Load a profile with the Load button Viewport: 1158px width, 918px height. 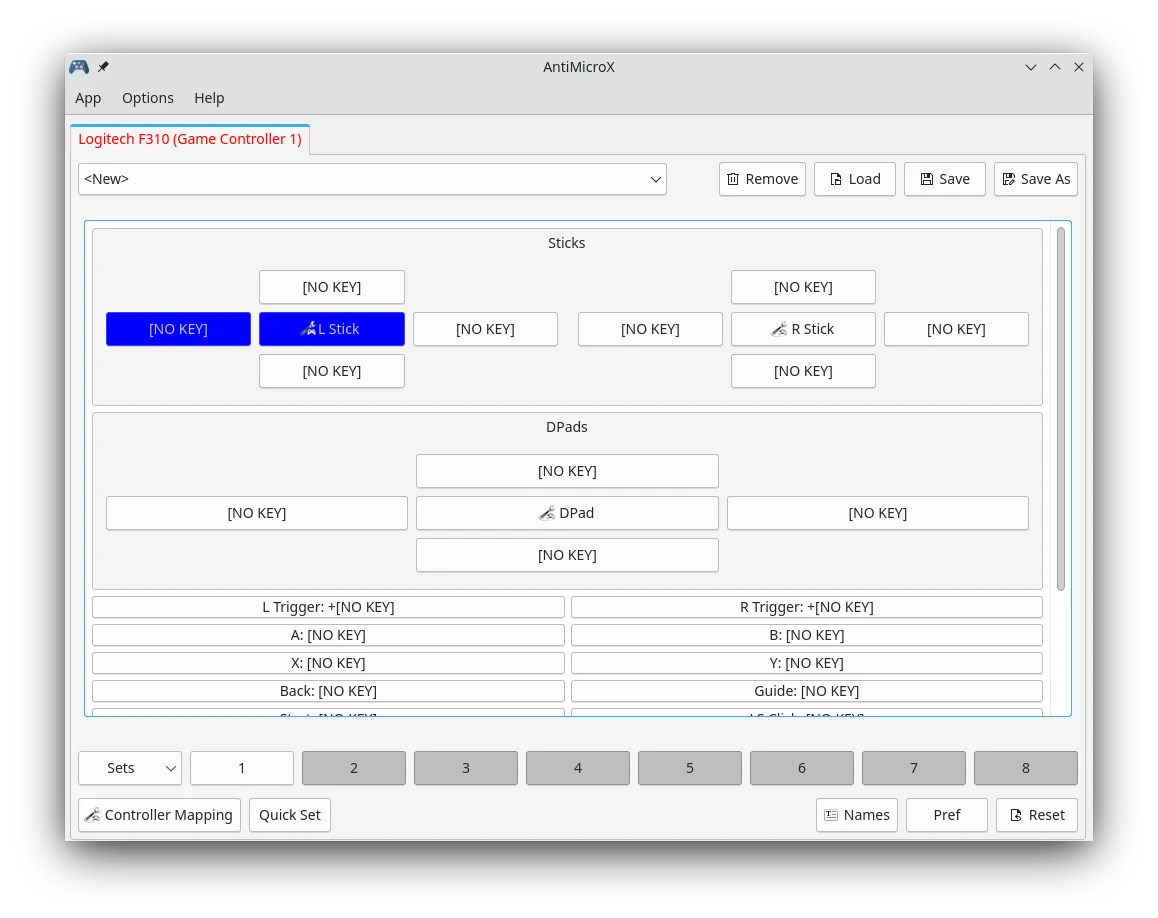pos(854,179)
